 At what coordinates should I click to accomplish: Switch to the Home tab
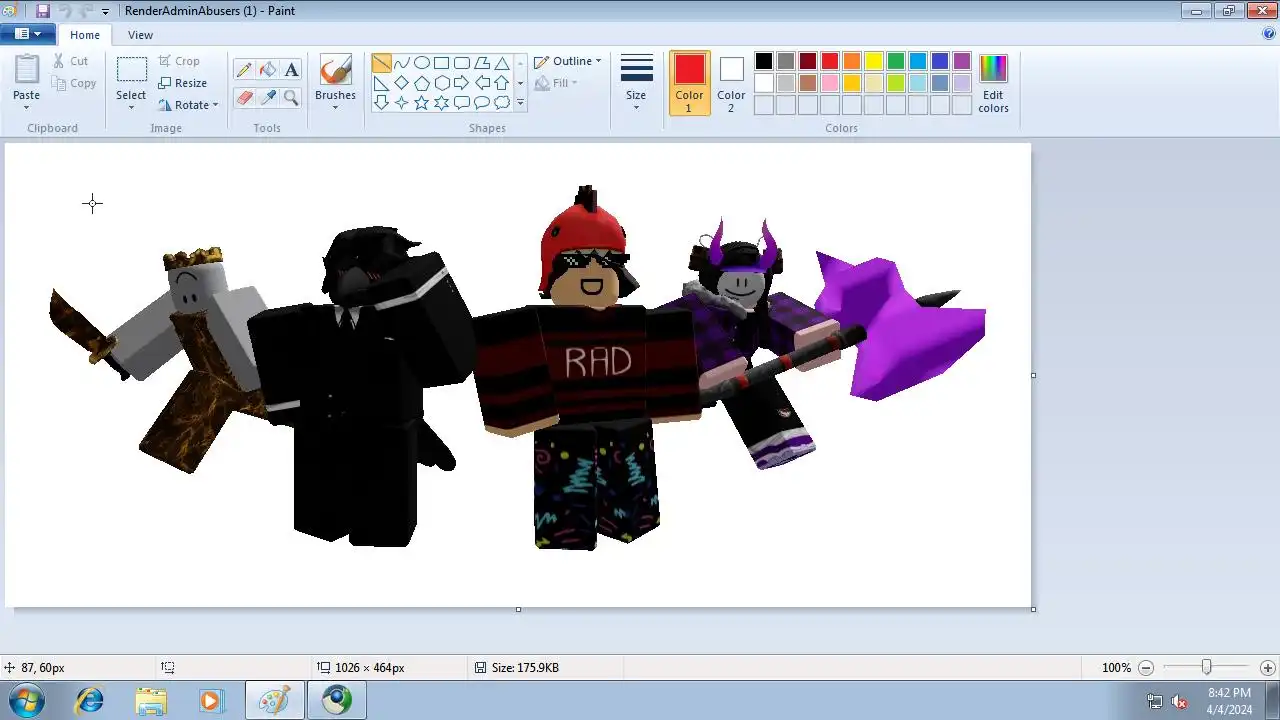[85, 35]
